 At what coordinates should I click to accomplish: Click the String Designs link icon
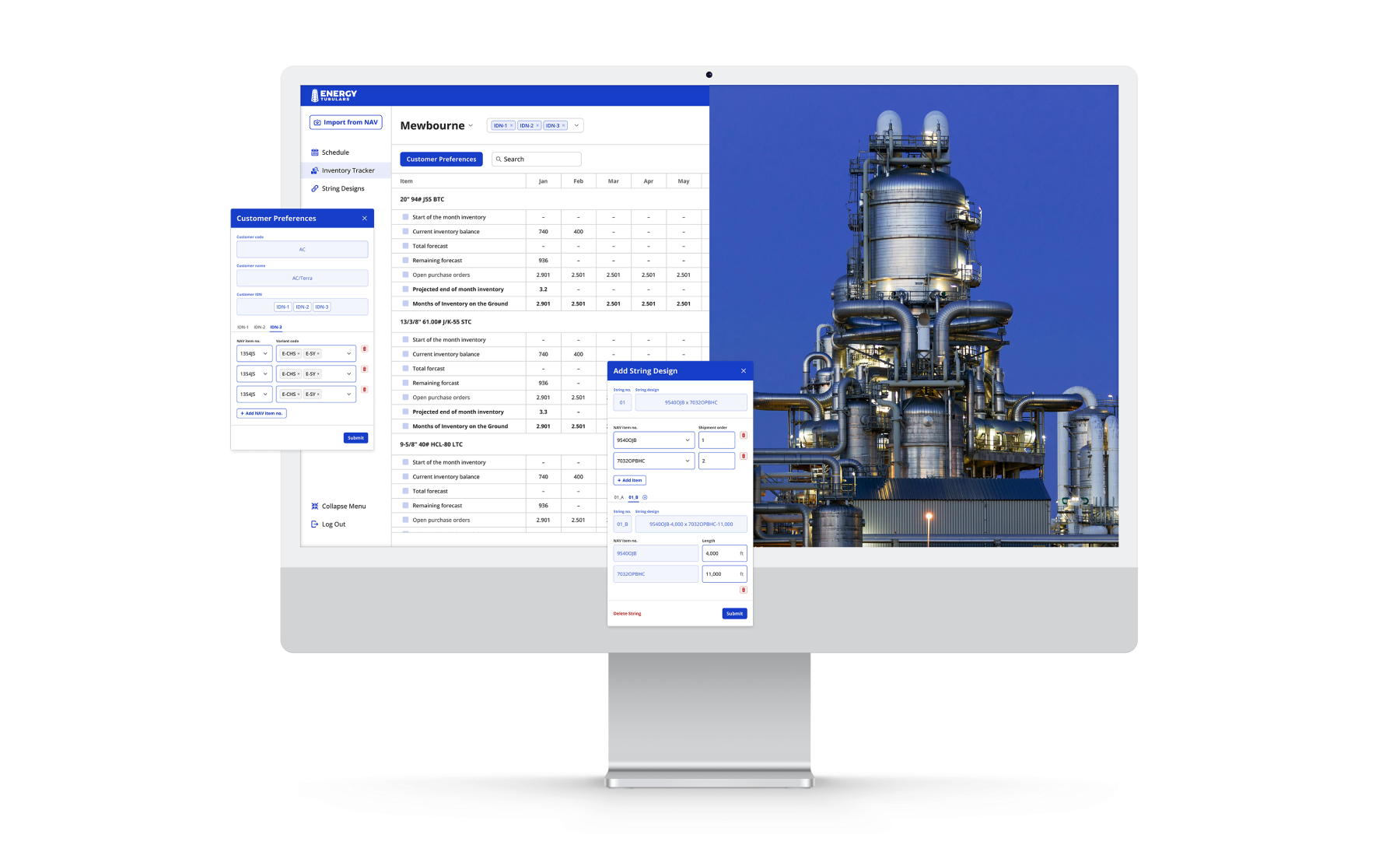(x=314, y=188)
